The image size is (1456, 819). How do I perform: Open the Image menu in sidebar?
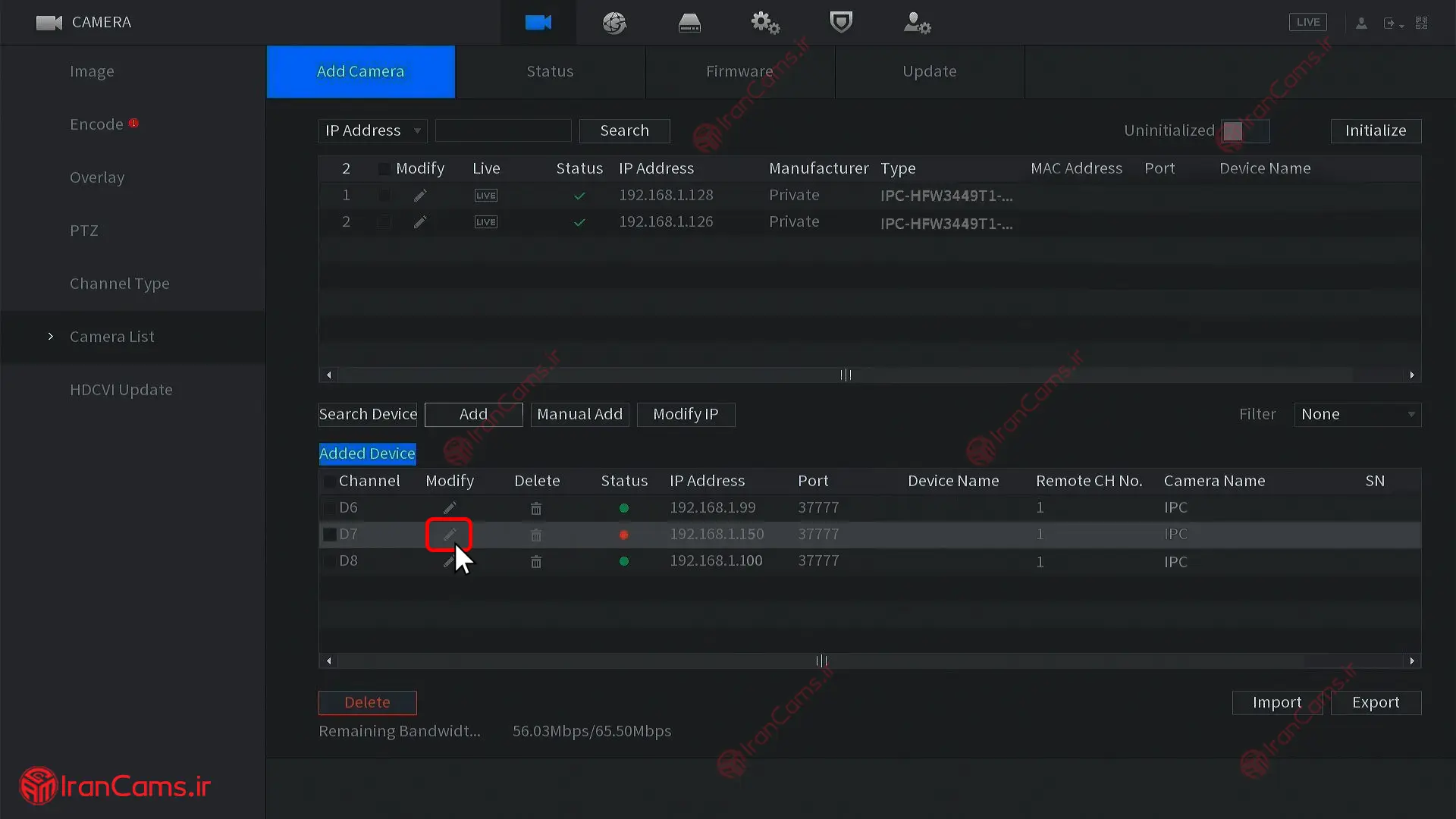92,71
